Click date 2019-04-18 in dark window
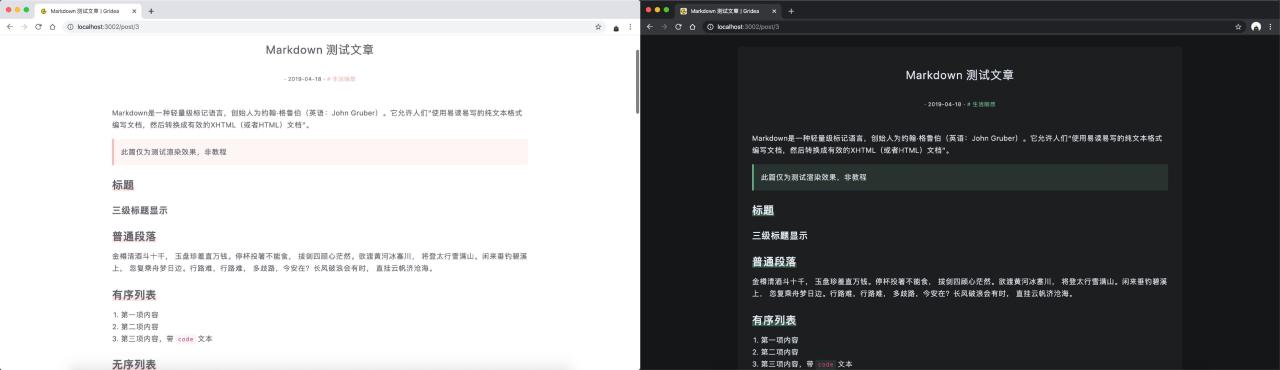Screen dimensions: 1280x370 [x=944, y=104]
